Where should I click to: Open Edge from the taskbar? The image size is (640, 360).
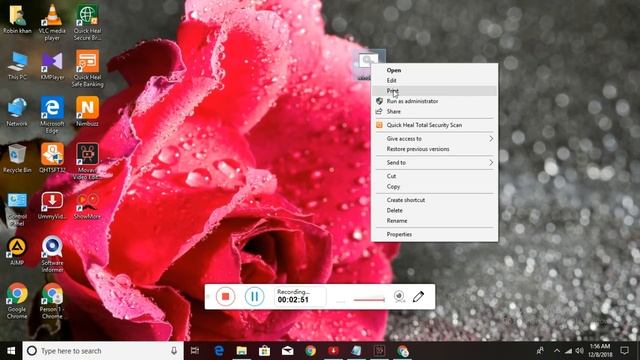[x=219, y=351]
